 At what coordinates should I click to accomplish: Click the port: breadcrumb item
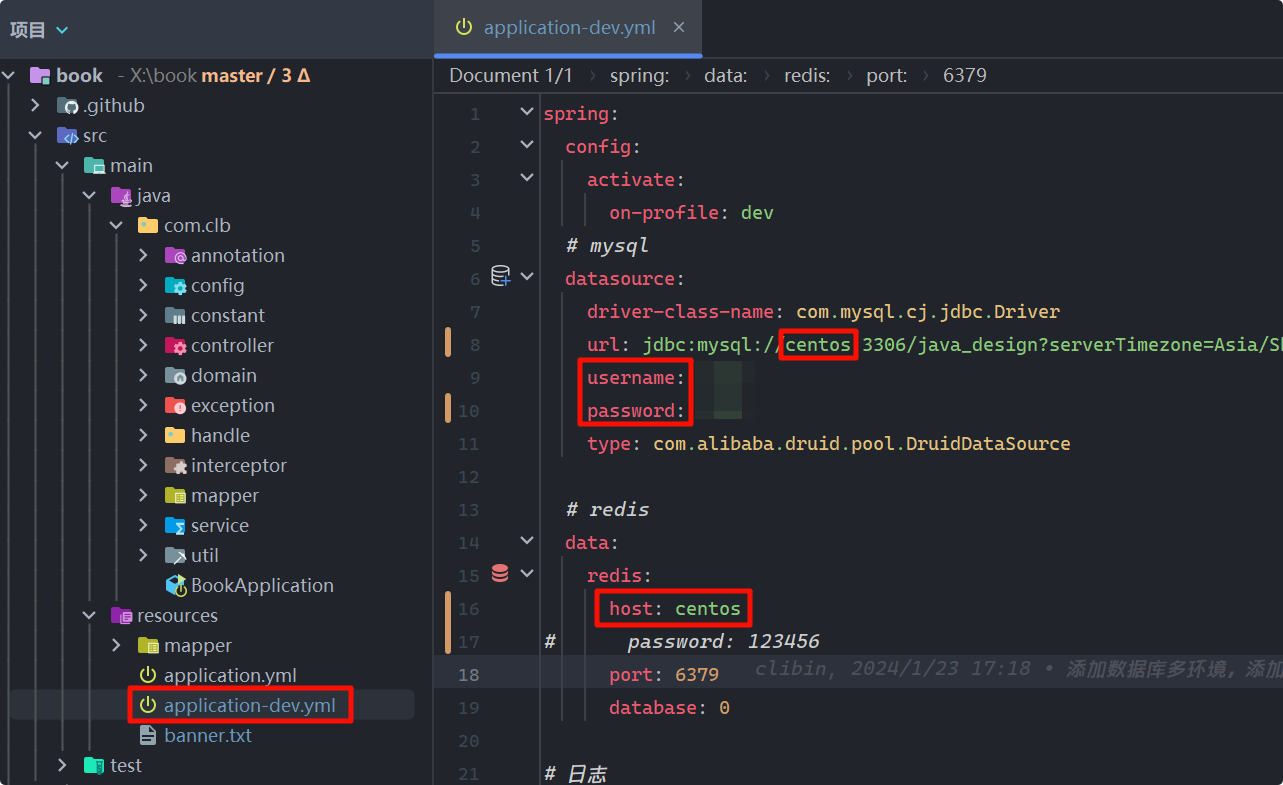tap(887, 75)
